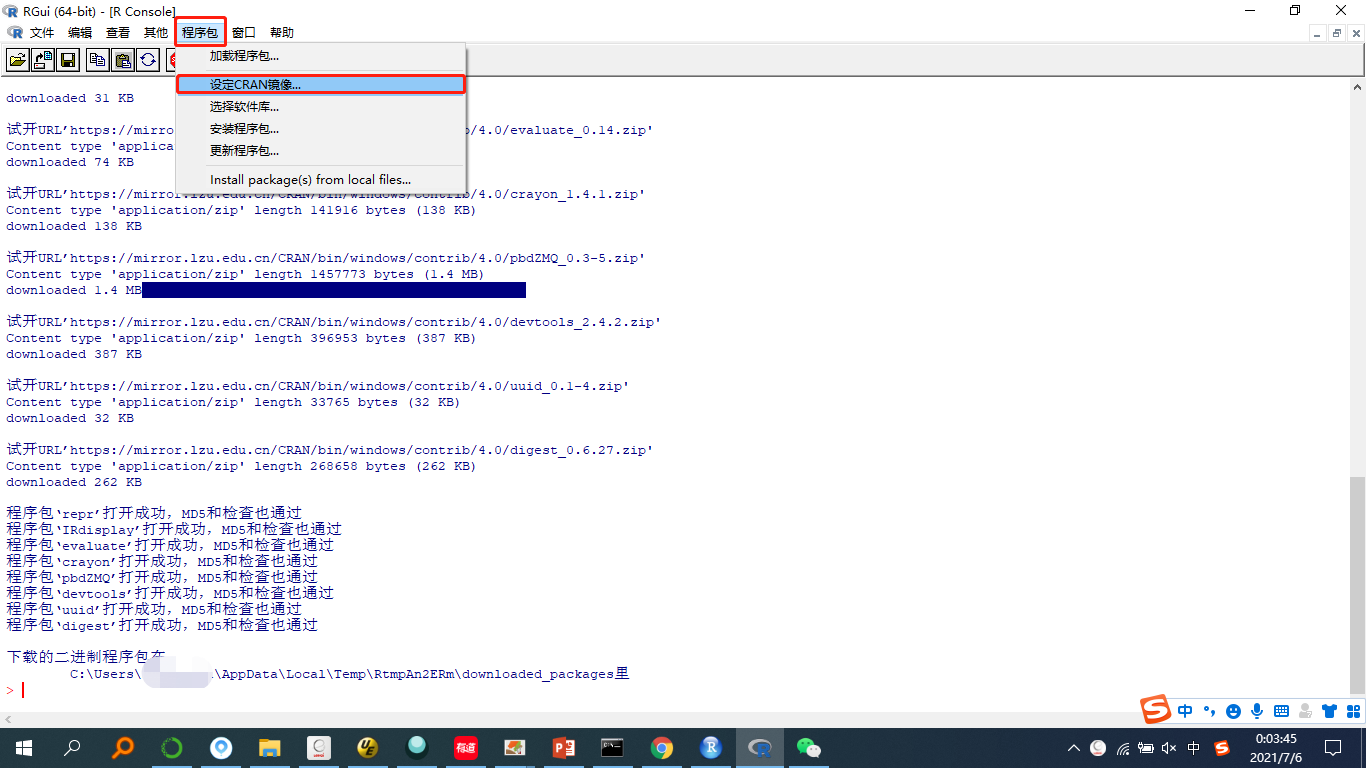Screen dimensions: 1366x768
Task: Open the Sogou toolbox icon
Action: click(1353, 710)
